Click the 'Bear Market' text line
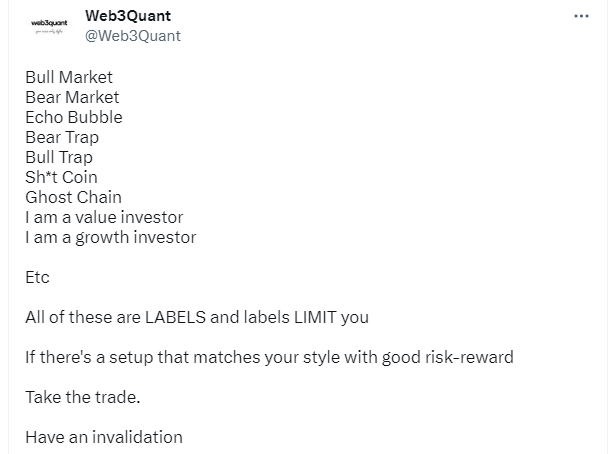 tap(72, 97)
